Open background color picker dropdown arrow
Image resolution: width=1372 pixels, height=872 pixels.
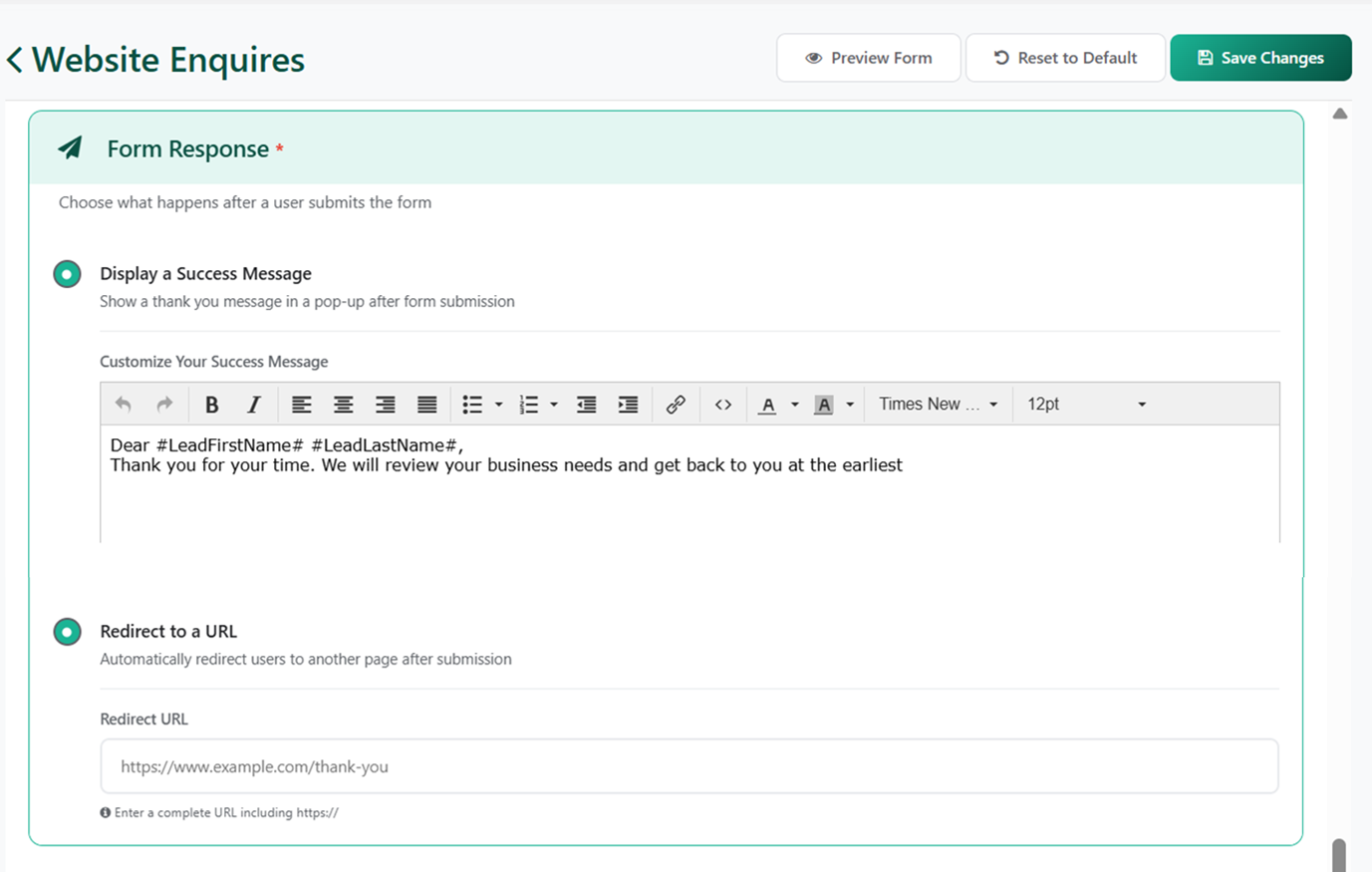850,404
